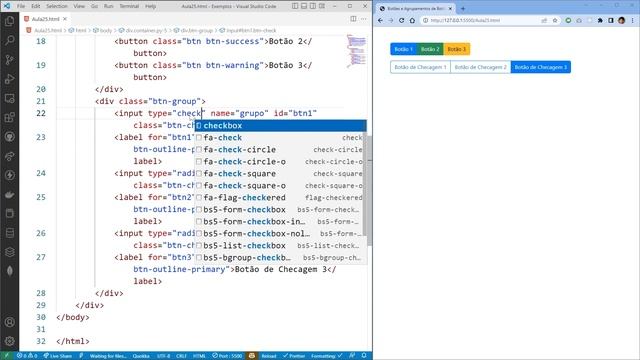The height and width of the screenshot is (360, 640).
Task: Open the Extensions view
Action: [9, 118]
